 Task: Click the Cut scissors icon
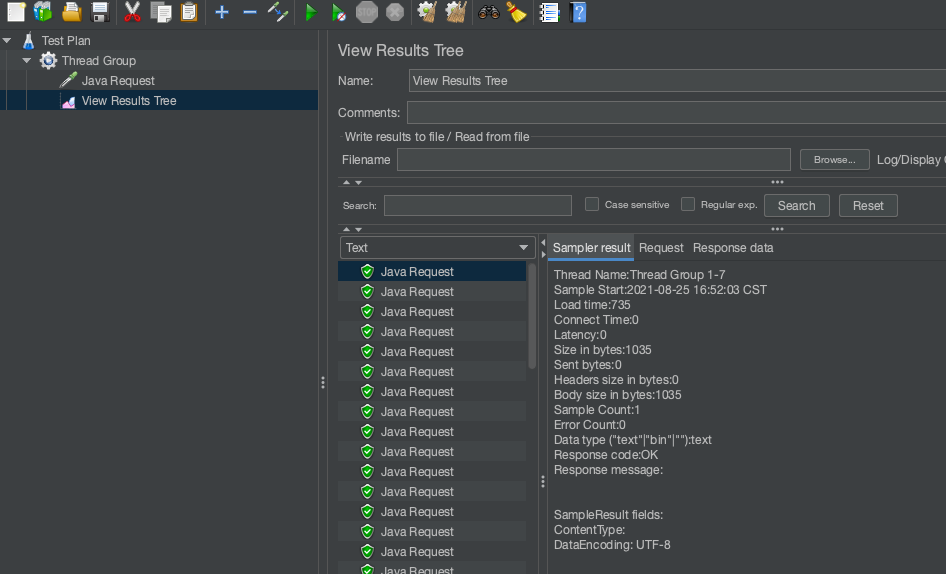coord(132,11)
